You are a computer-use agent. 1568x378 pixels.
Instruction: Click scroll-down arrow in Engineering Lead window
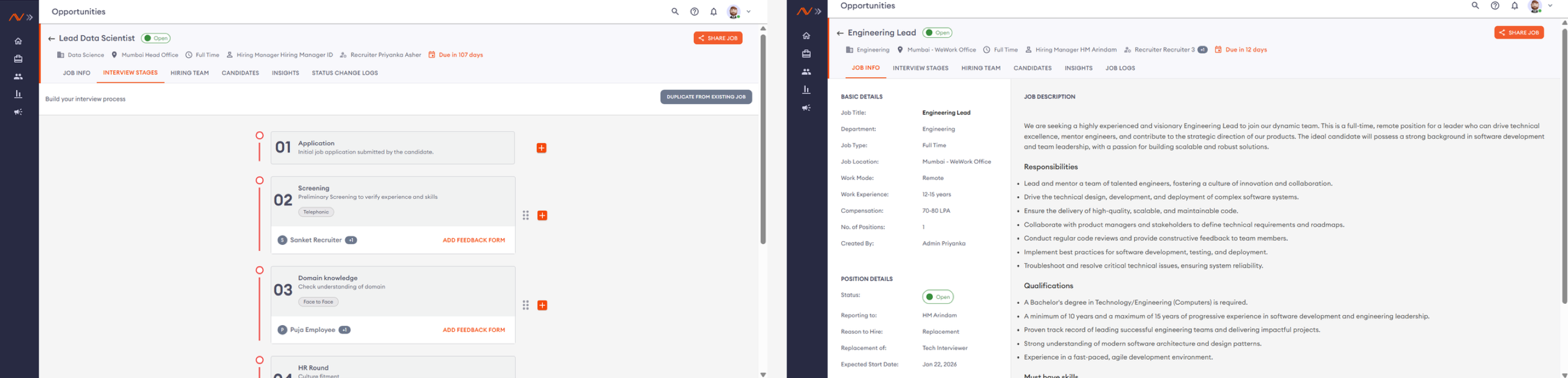tap(1564, 375)
